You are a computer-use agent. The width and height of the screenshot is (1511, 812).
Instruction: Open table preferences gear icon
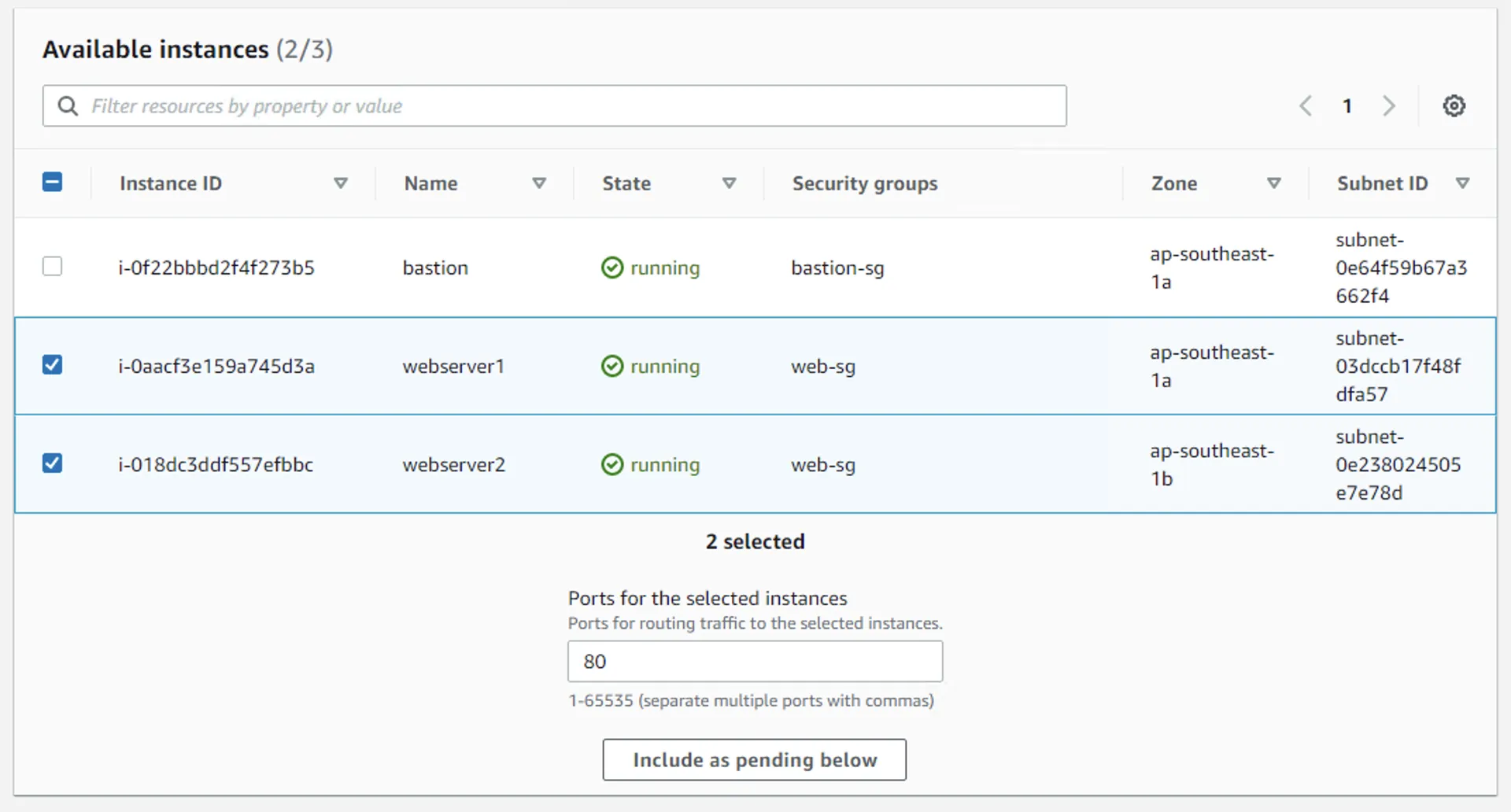pyautogui.click(x=1454, y=105)
